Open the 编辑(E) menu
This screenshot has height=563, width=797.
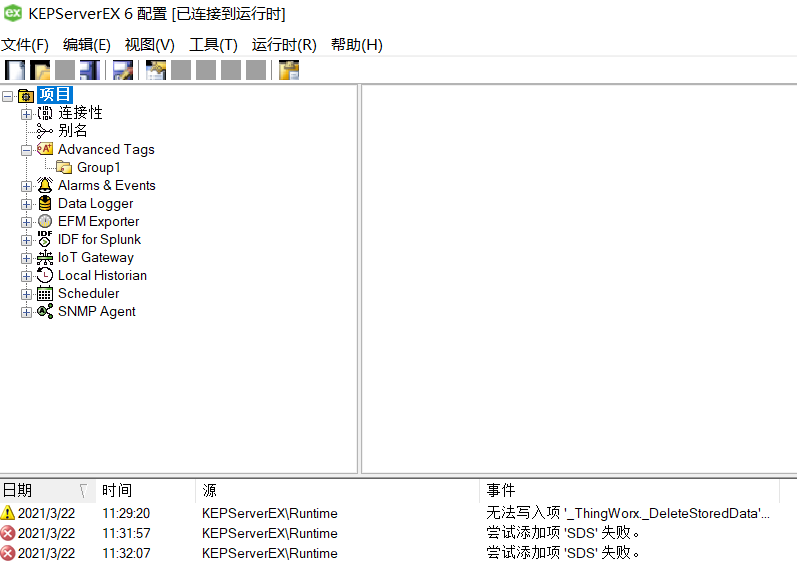click(x=86, y=45)
